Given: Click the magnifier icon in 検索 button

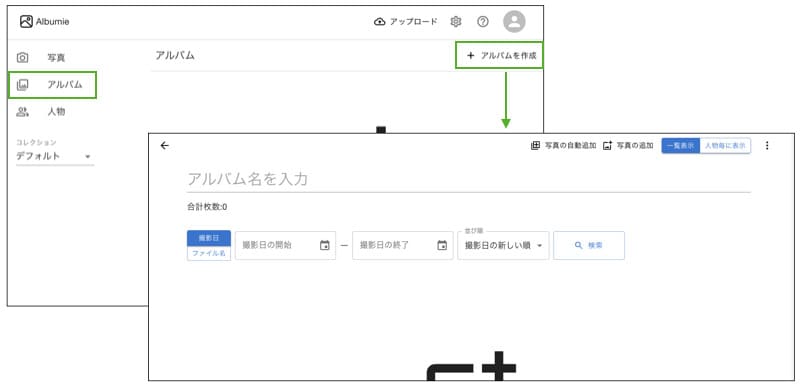Looking at the screenshot, I should pos(579,245).
